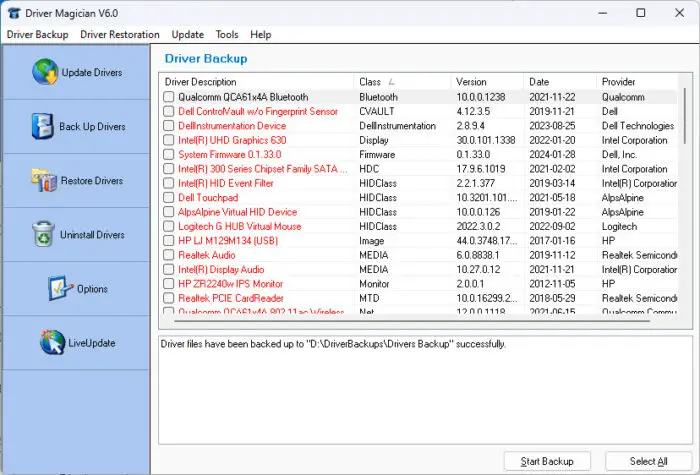Viewport: 700px width, 475px height.
Task: Click the Options label in the sidebar
Action: pyautogui.click(x=92, y=289)
